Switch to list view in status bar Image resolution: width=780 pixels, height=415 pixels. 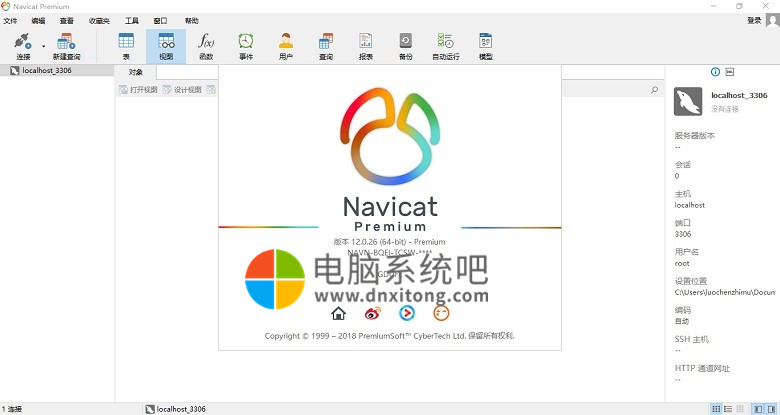pos(729,409)
